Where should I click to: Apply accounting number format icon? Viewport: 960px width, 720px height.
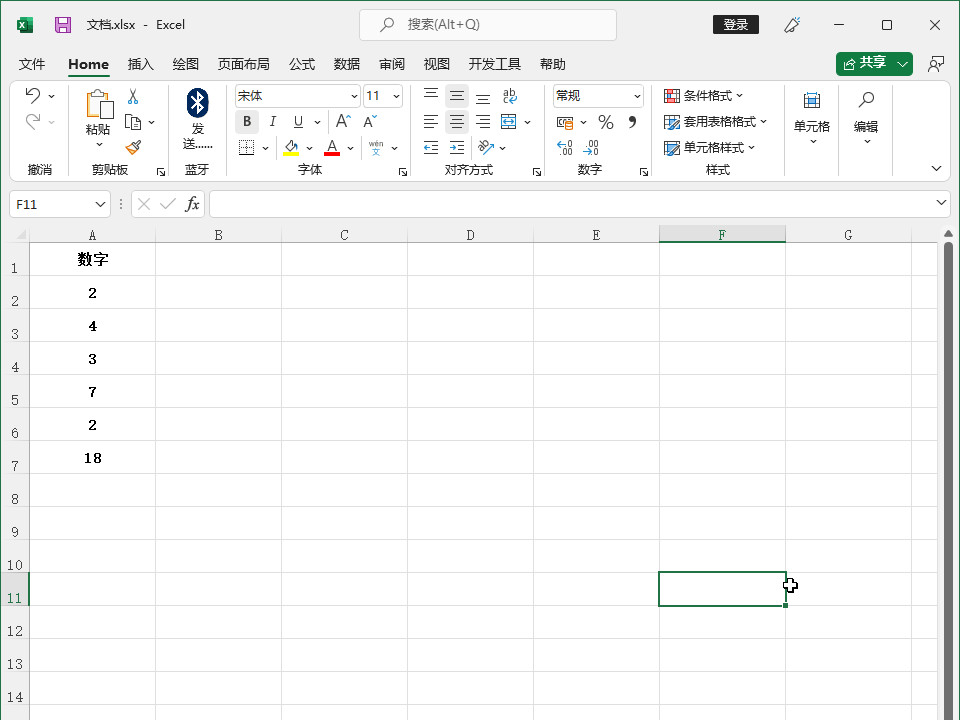pyautogui.click(x=564, y=122)
